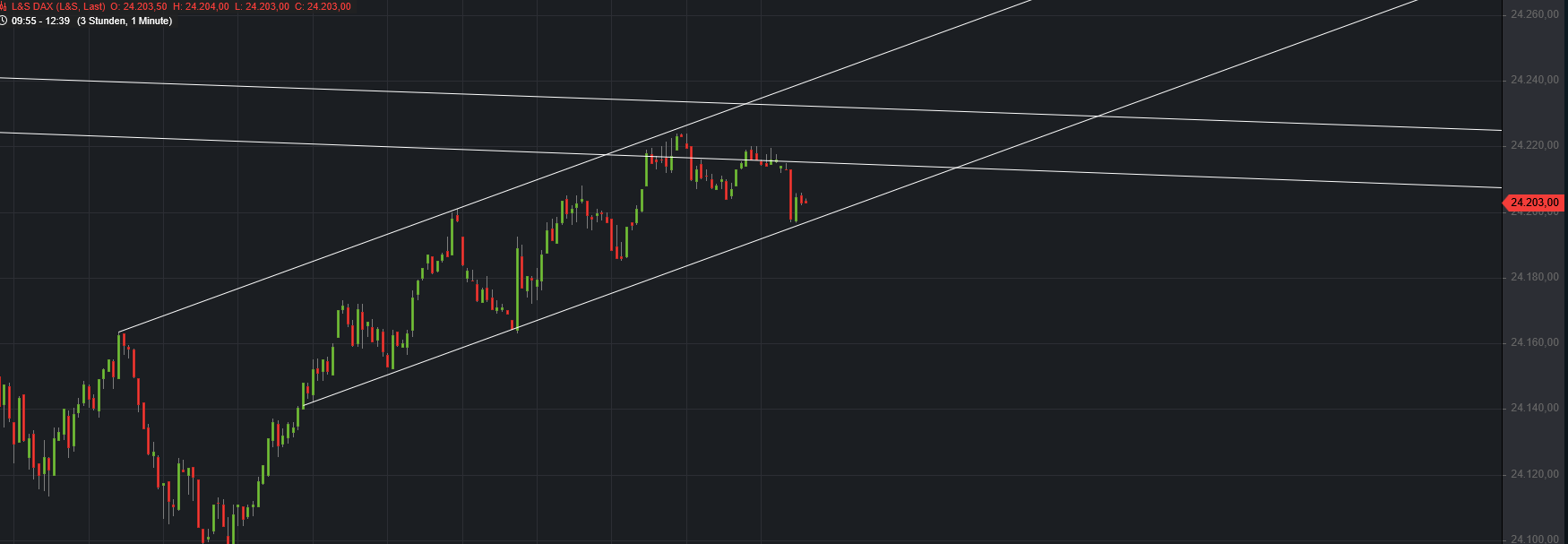Select the last candle on the chart
Viewport: 1568px width, 544px height.
click(806, 202)
